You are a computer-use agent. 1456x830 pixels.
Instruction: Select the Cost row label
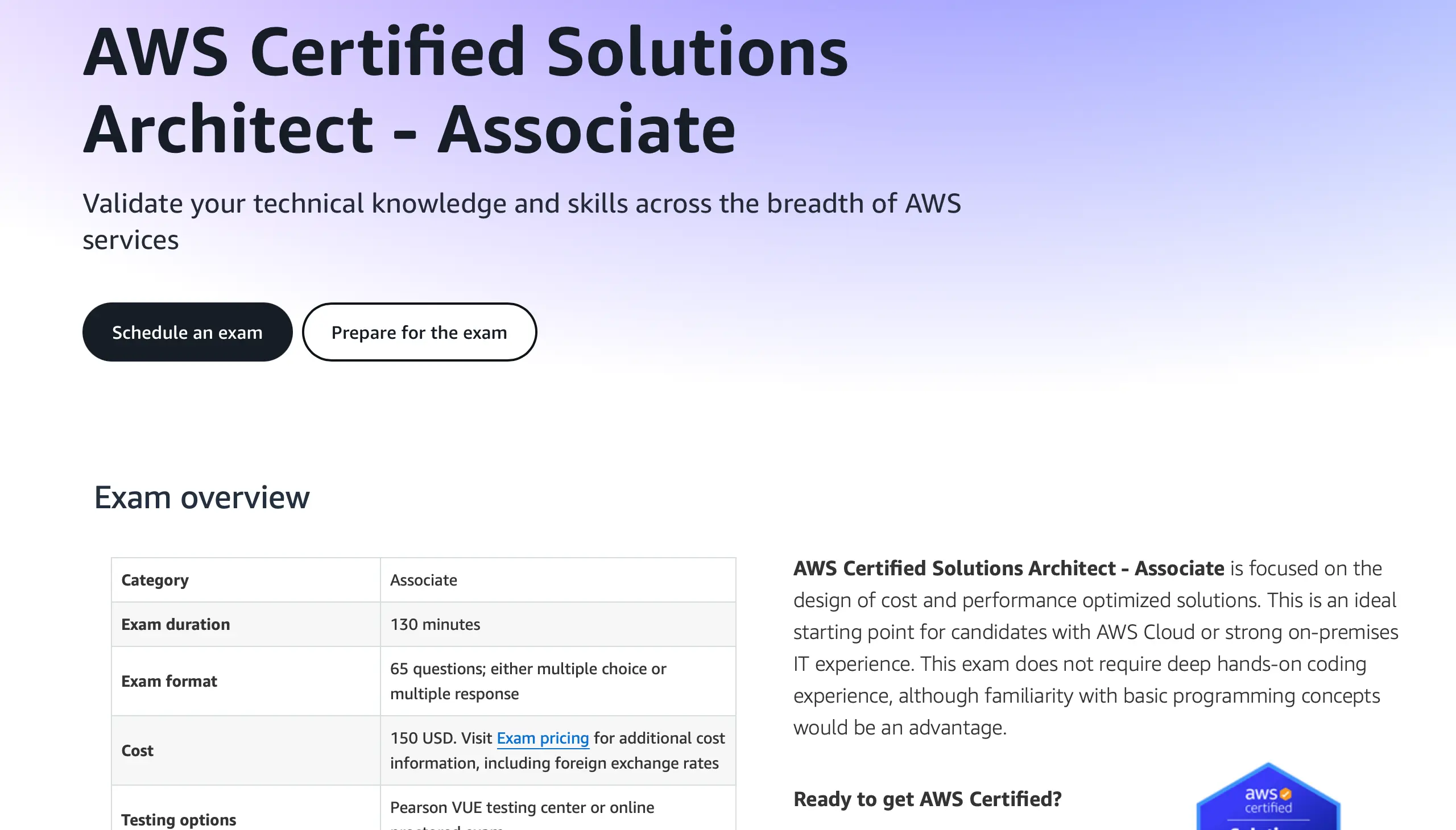(138, 750)
